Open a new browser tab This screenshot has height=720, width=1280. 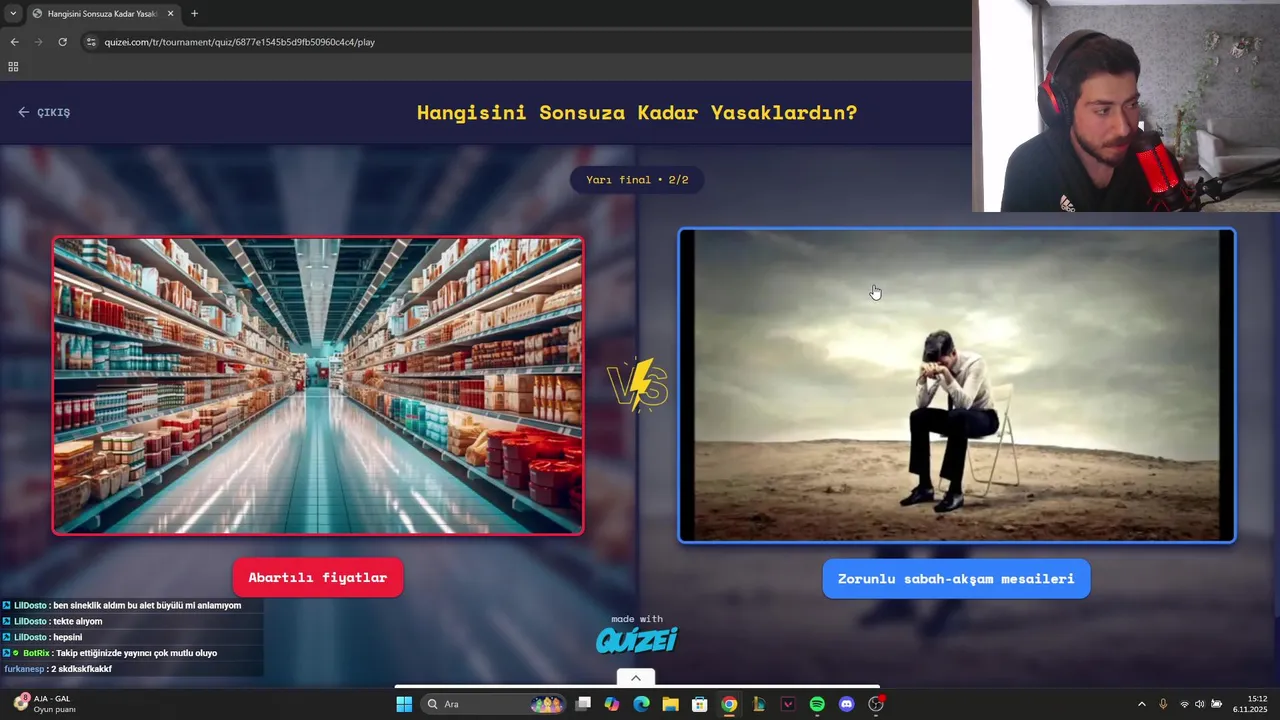pyautogui.click(x=194, y=14)
